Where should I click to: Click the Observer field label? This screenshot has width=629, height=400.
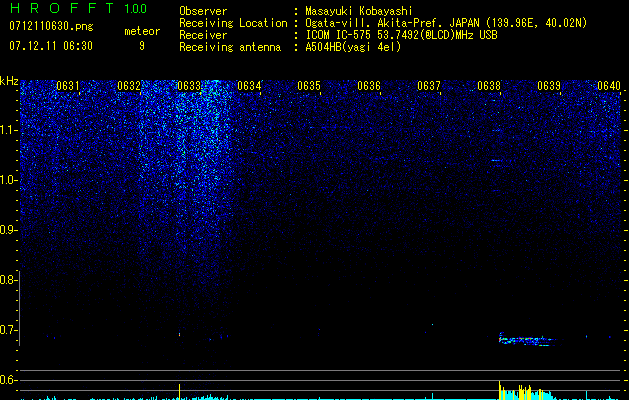point(203,11)
